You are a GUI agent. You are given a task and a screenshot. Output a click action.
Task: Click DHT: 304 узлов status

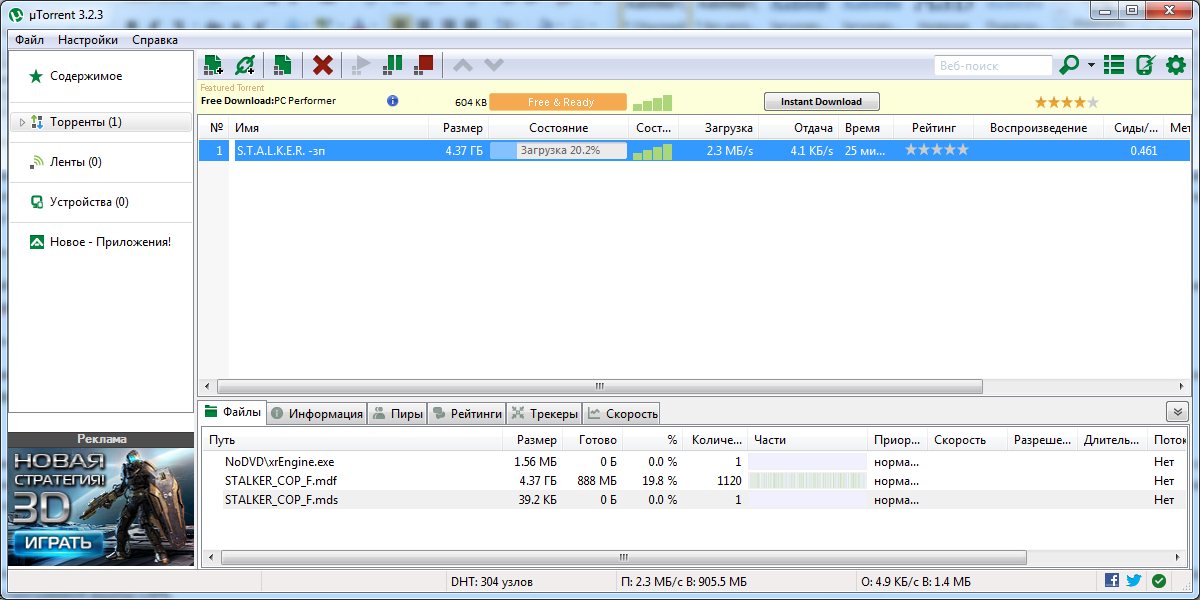pos(492,581)
